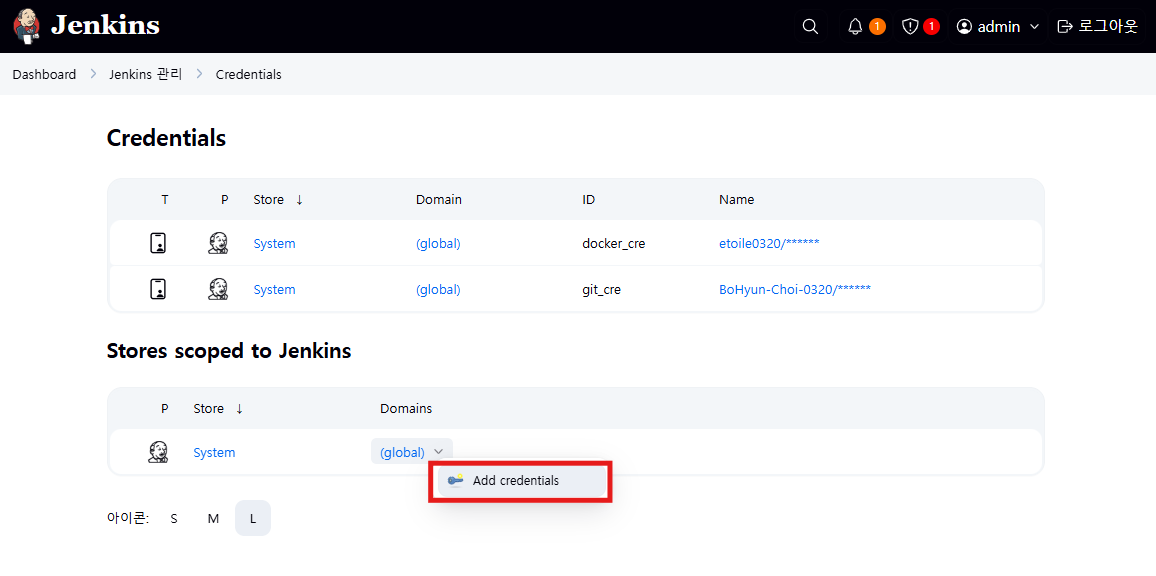Screen dimensions: 1156x576
Task: Click the 로그아웃 logout link
Action: click(x=1108, y=27)
